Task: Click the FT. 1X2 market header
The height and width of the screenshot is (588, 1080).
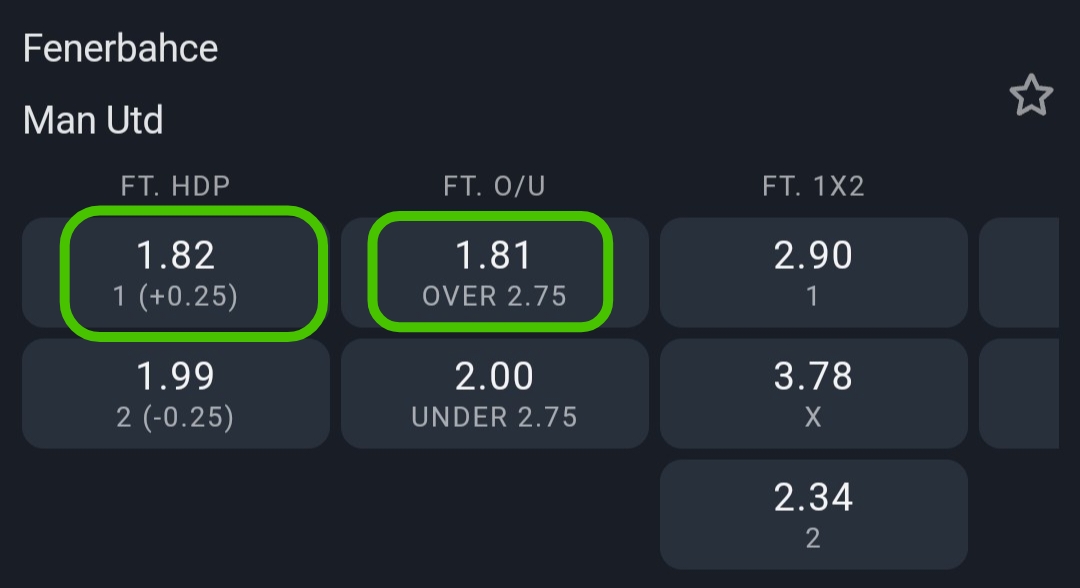Action: [813, 186]
